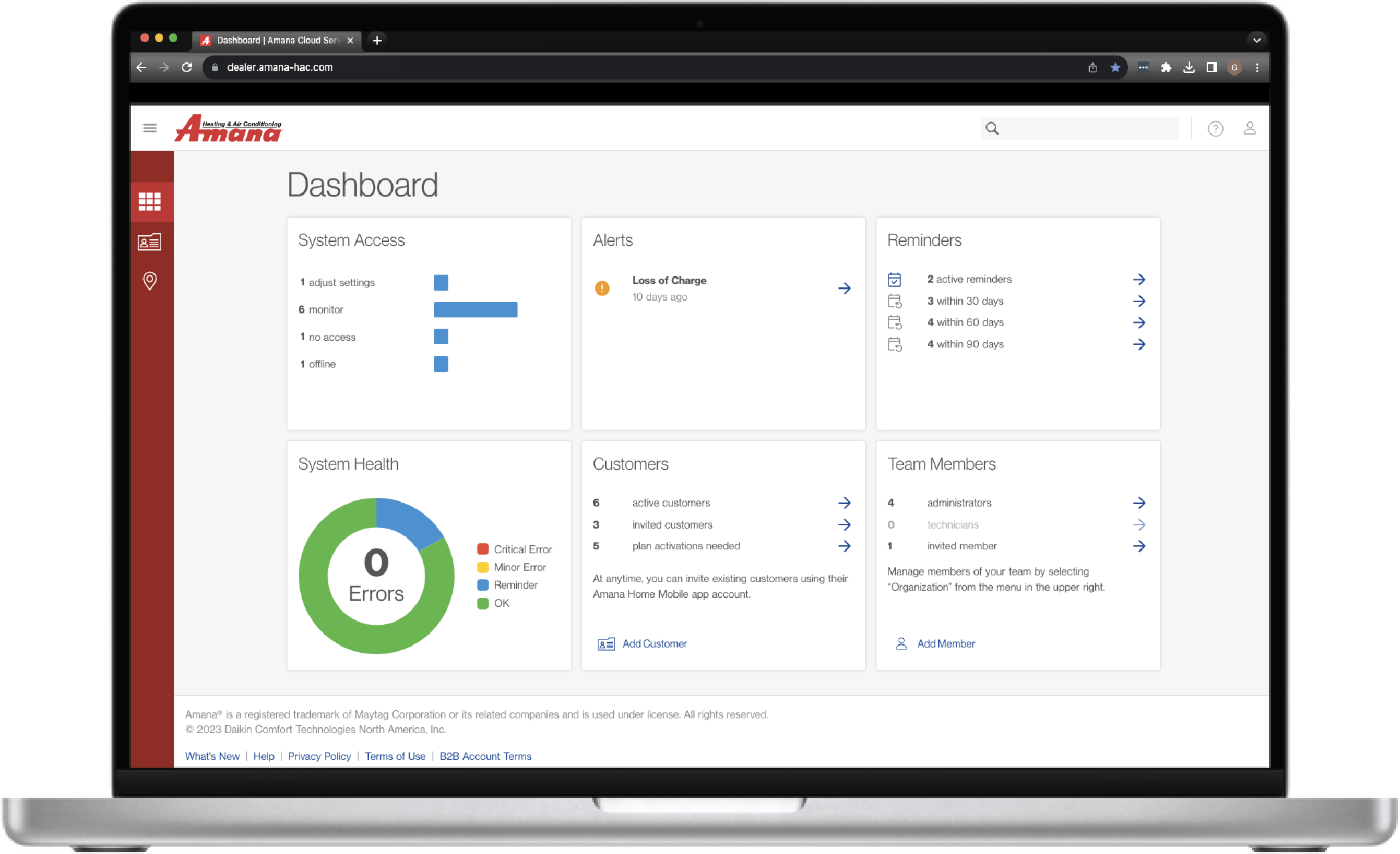Expand the Loss of Charge alert arrow
Image resolution: width=1400 pixels, height=854 pixels.
tap(844, 288)
